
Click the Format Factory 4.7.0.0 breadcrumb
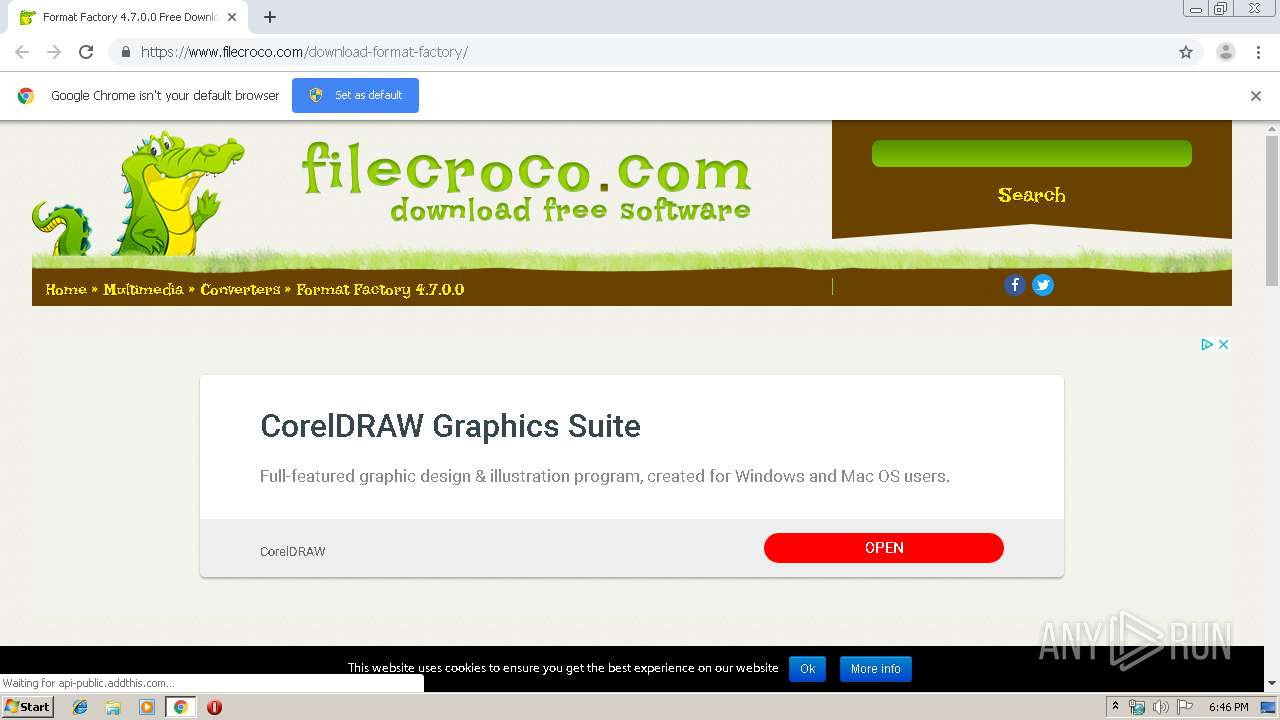(x=380, y=289)
